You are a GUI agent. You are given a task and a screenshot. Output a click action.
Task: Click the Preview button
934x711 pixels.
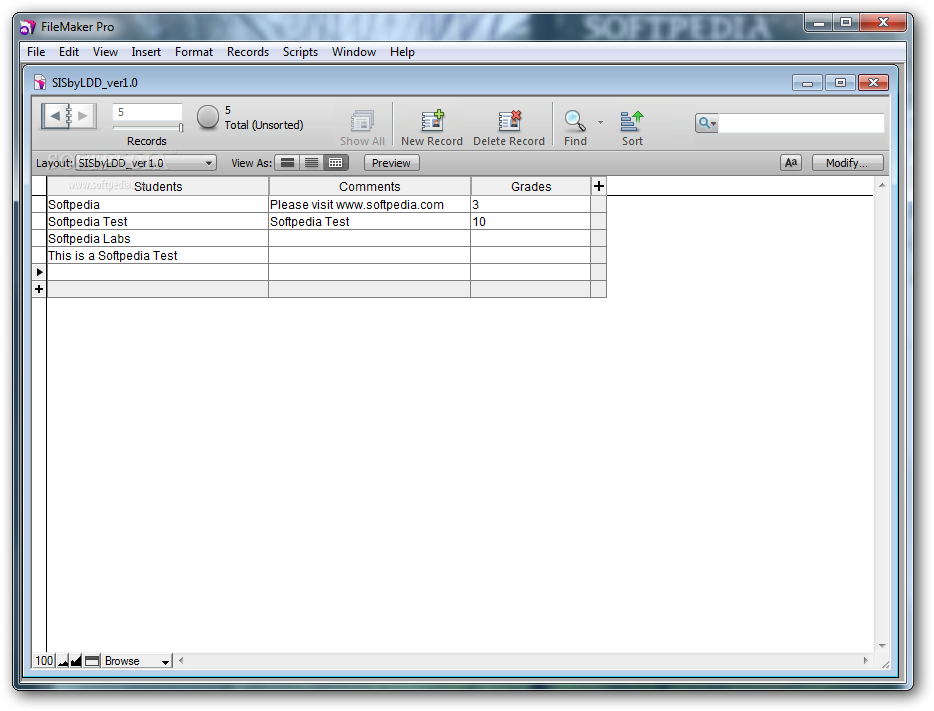point(391,163)
